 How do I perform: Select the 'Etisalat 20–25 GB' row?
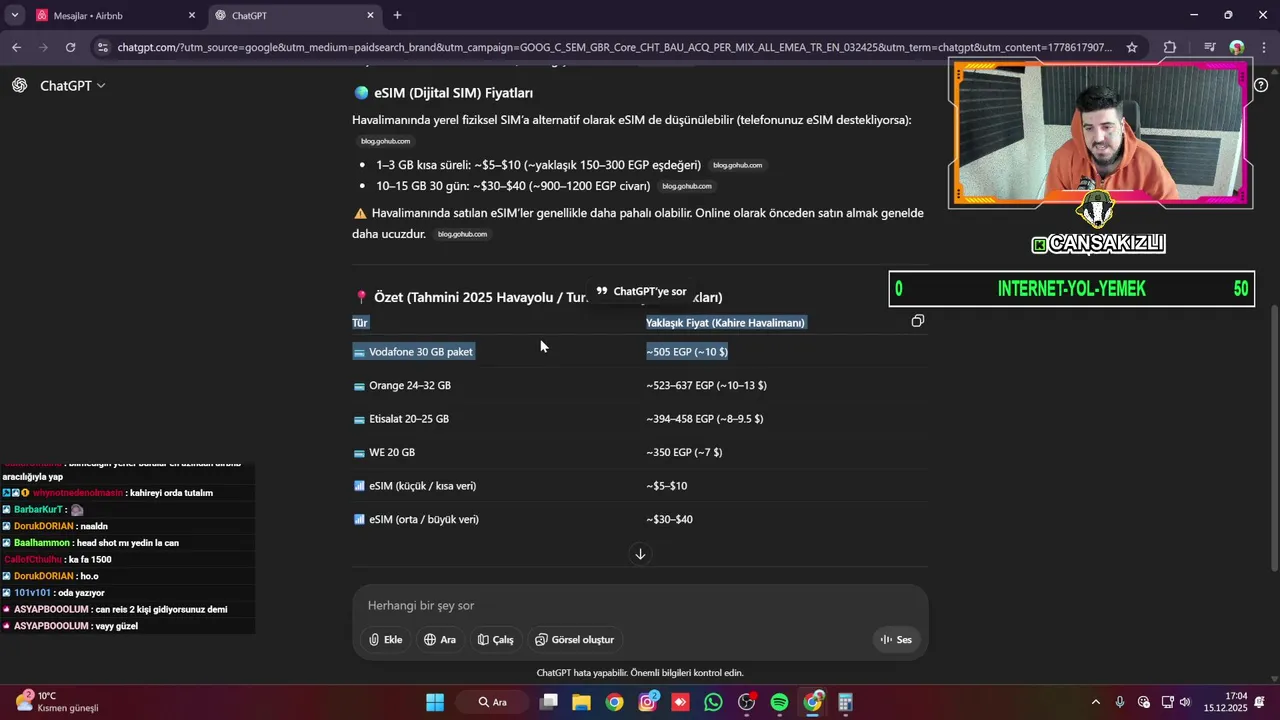point(640,419)
